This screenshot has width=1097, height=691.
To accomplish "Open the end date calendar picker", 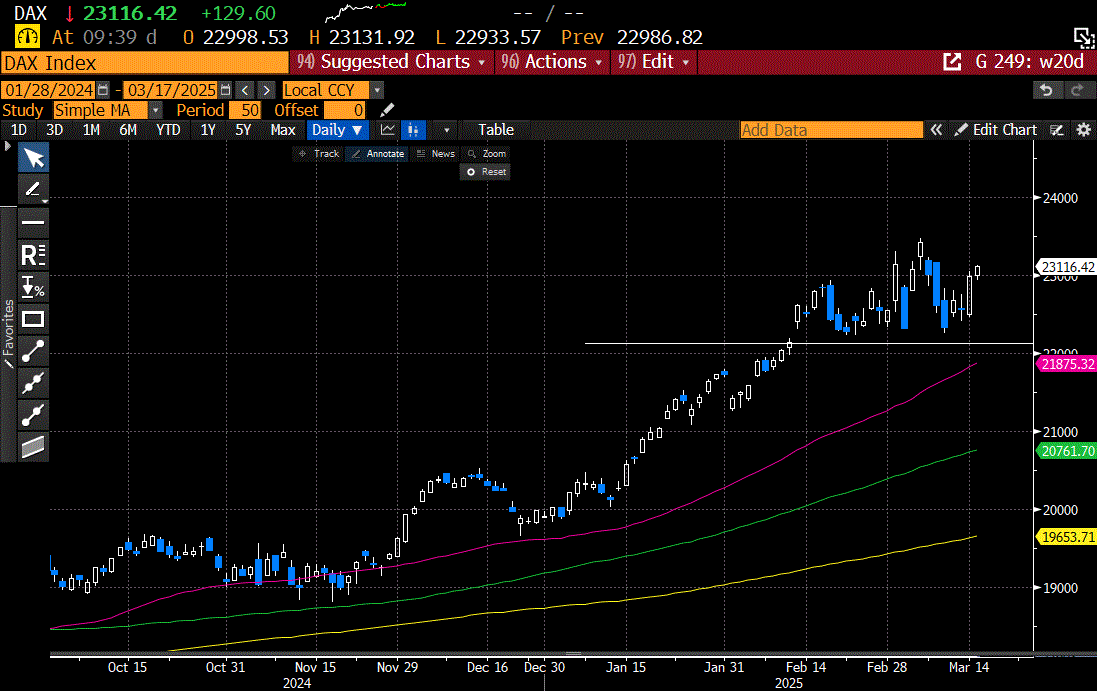I will 225,90.
